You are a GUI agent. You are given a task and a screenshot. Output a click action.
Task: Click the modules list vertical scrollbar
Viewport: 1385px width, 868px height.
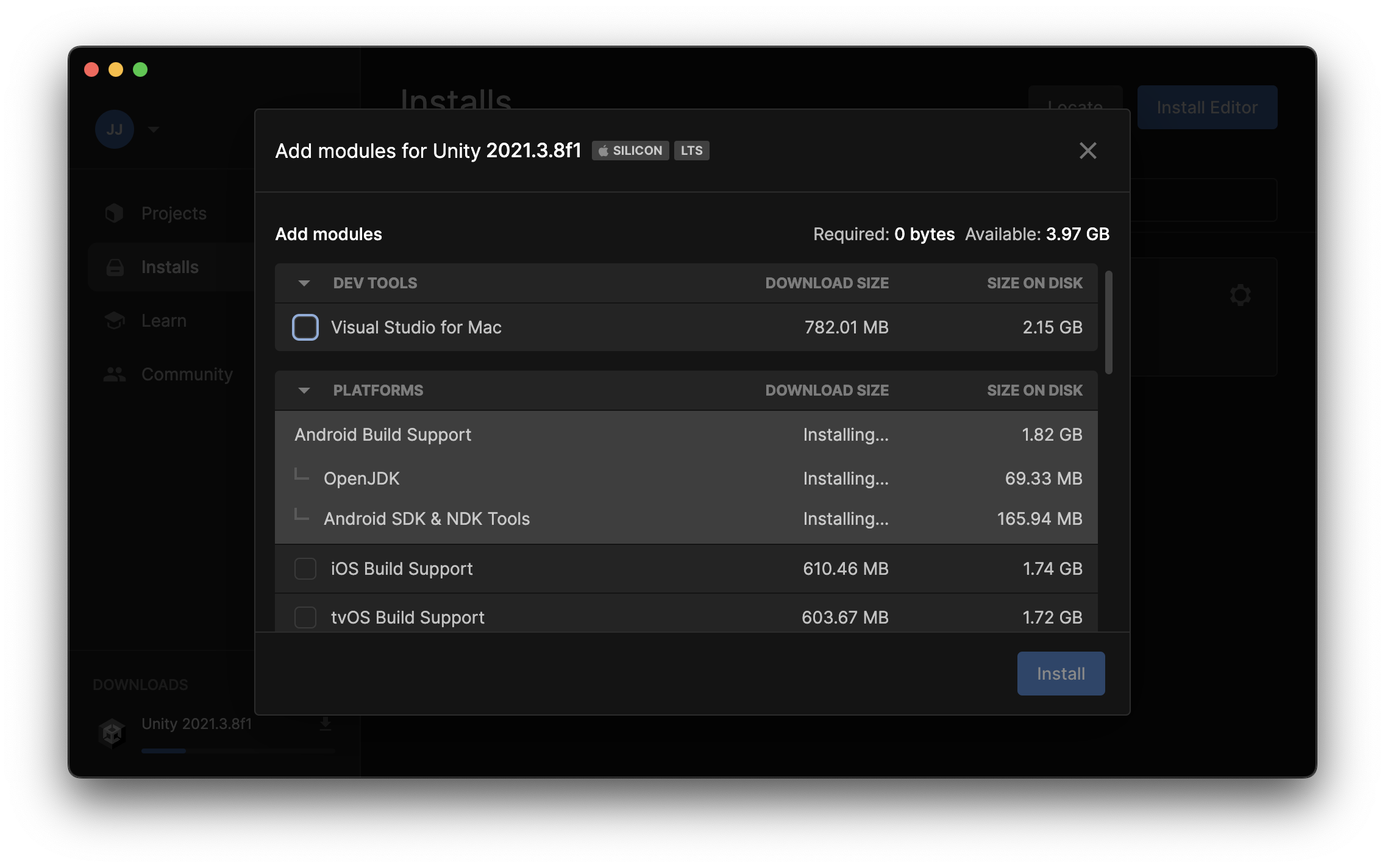click(x=1109, y=322)
